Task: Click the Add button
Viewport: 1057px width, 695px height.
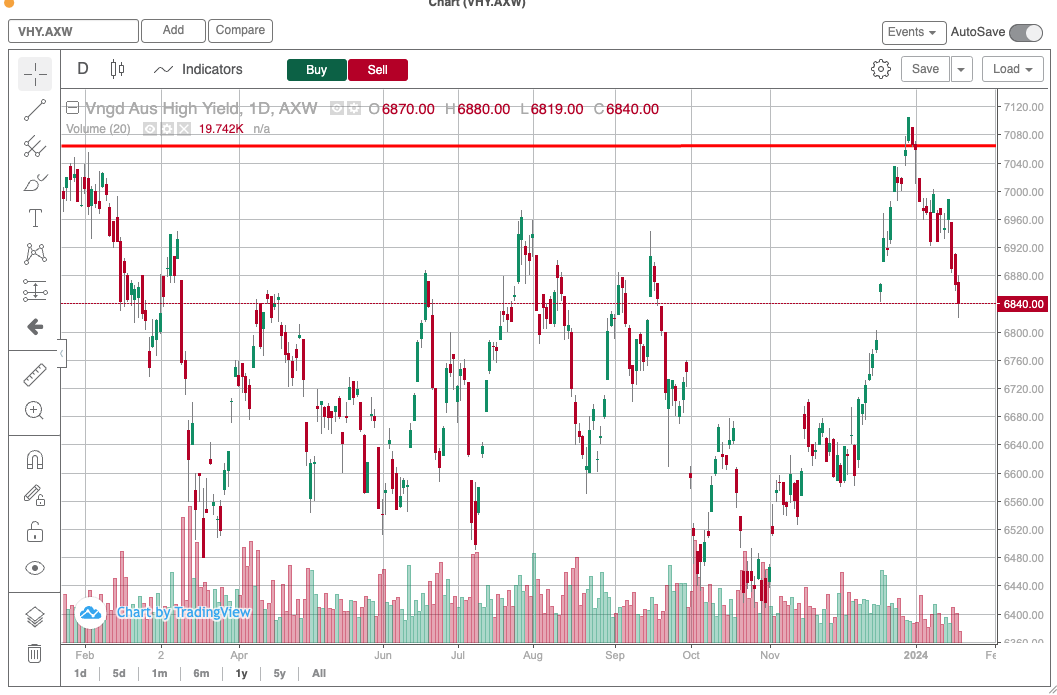Action: tap(173, 30)
